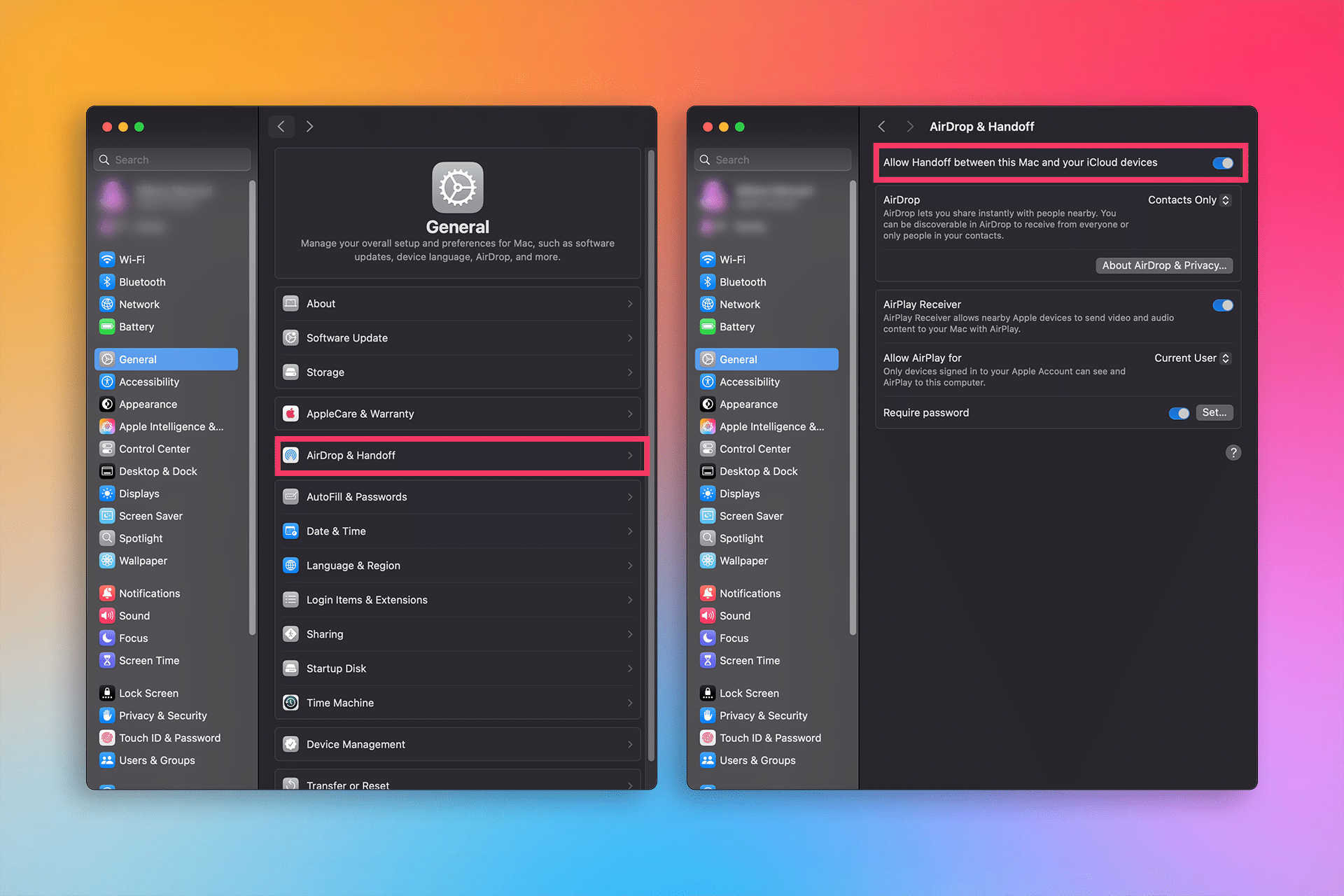1344x896 pixels.
Task: Click the Battery icon in left window sidebar
Action: (x=107, y=327)
